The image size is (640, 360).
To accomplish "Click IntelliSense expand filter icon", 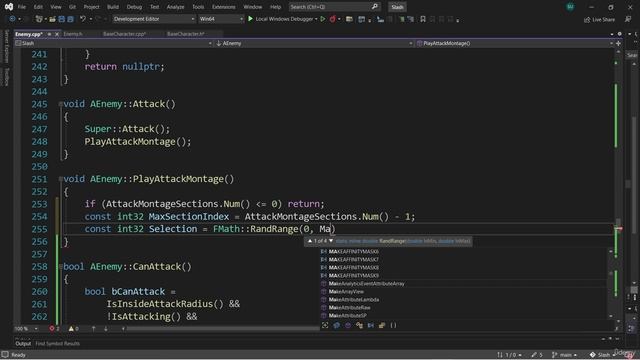I will tap(325, 325).
